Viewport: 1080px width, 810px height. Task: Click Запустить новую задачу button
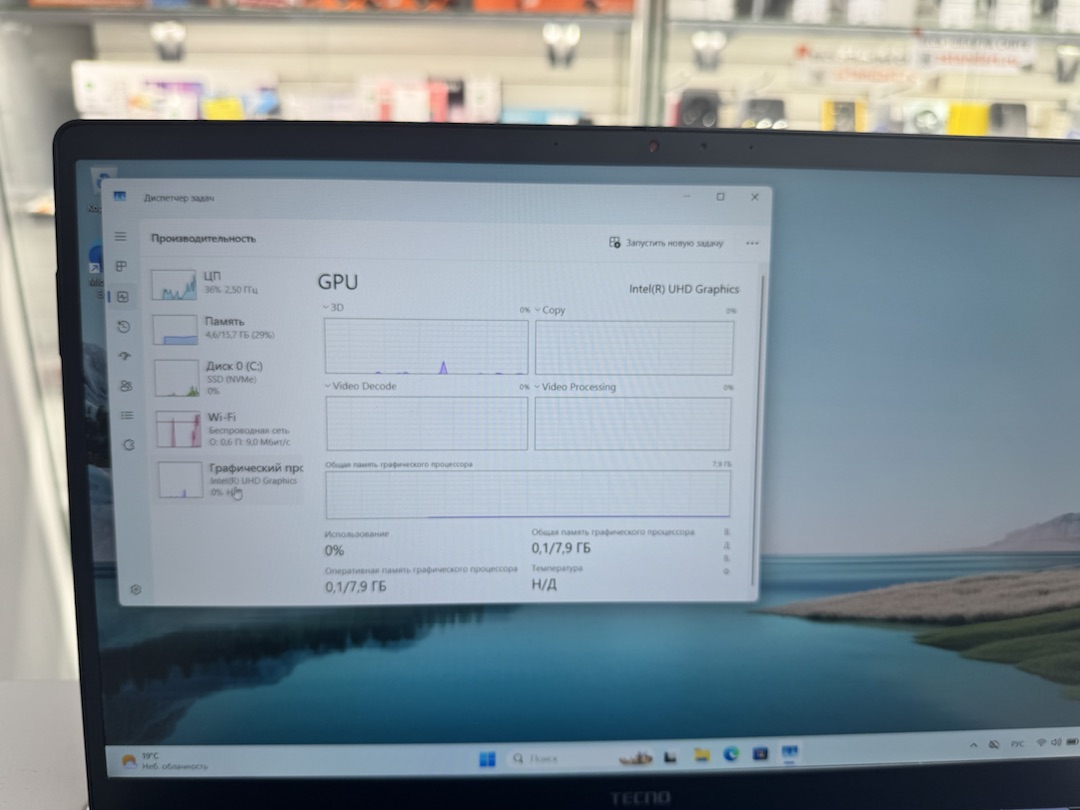click(x=666, y=242)
